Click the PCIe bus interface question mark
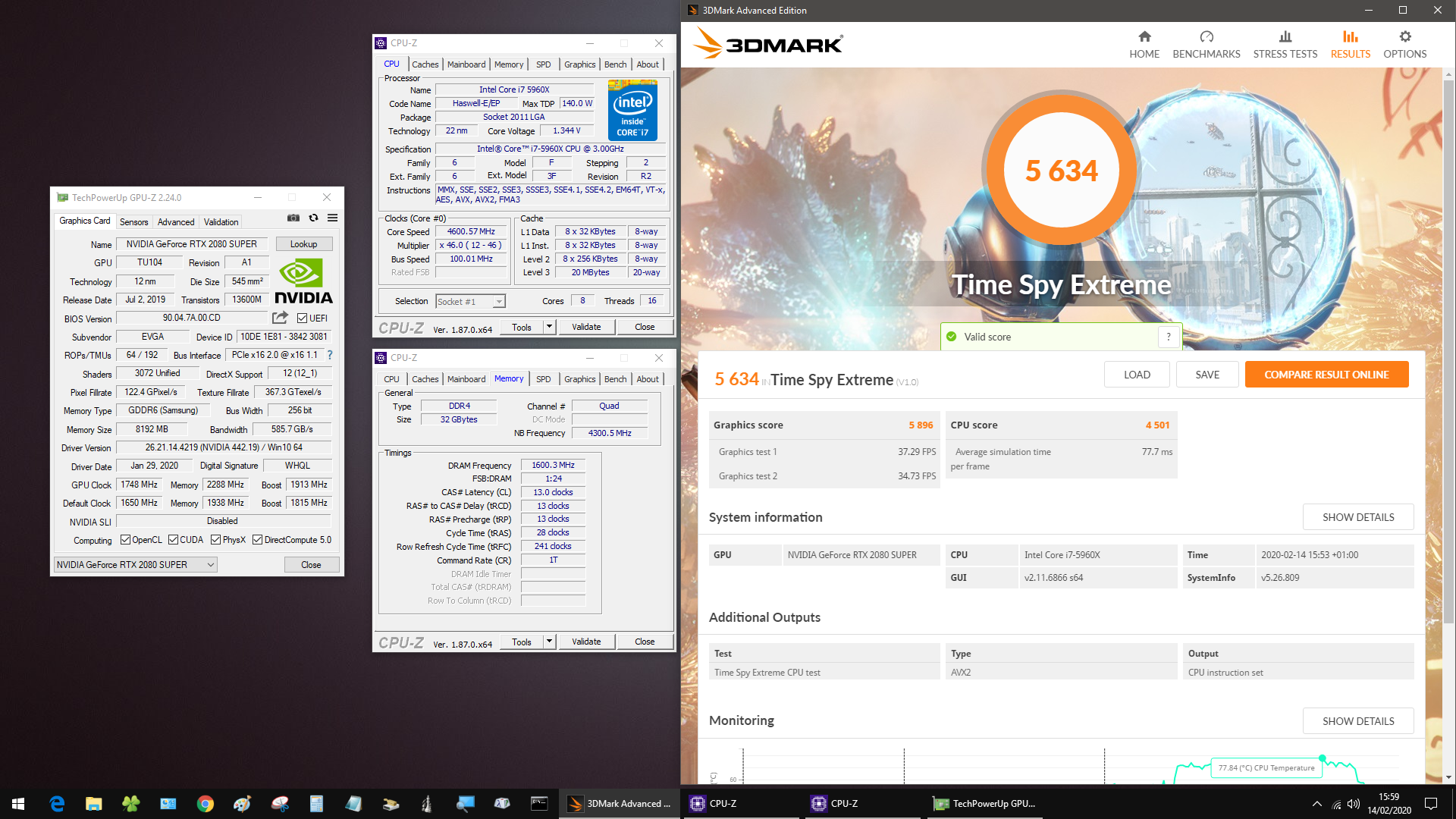This screenshot has height=819, width=1456. click(x=330, y=355)
